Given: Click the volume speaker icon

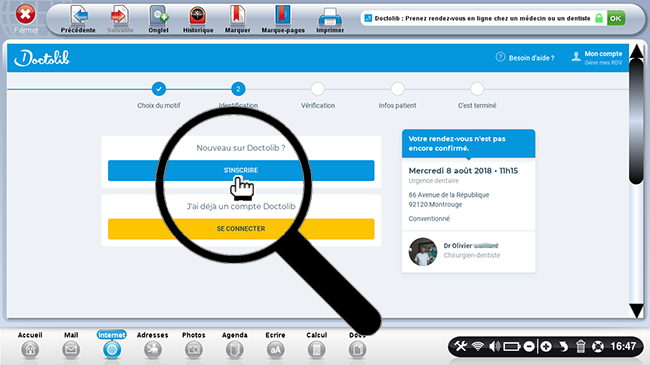Looking at the screenshot, I should pos(494,346).
